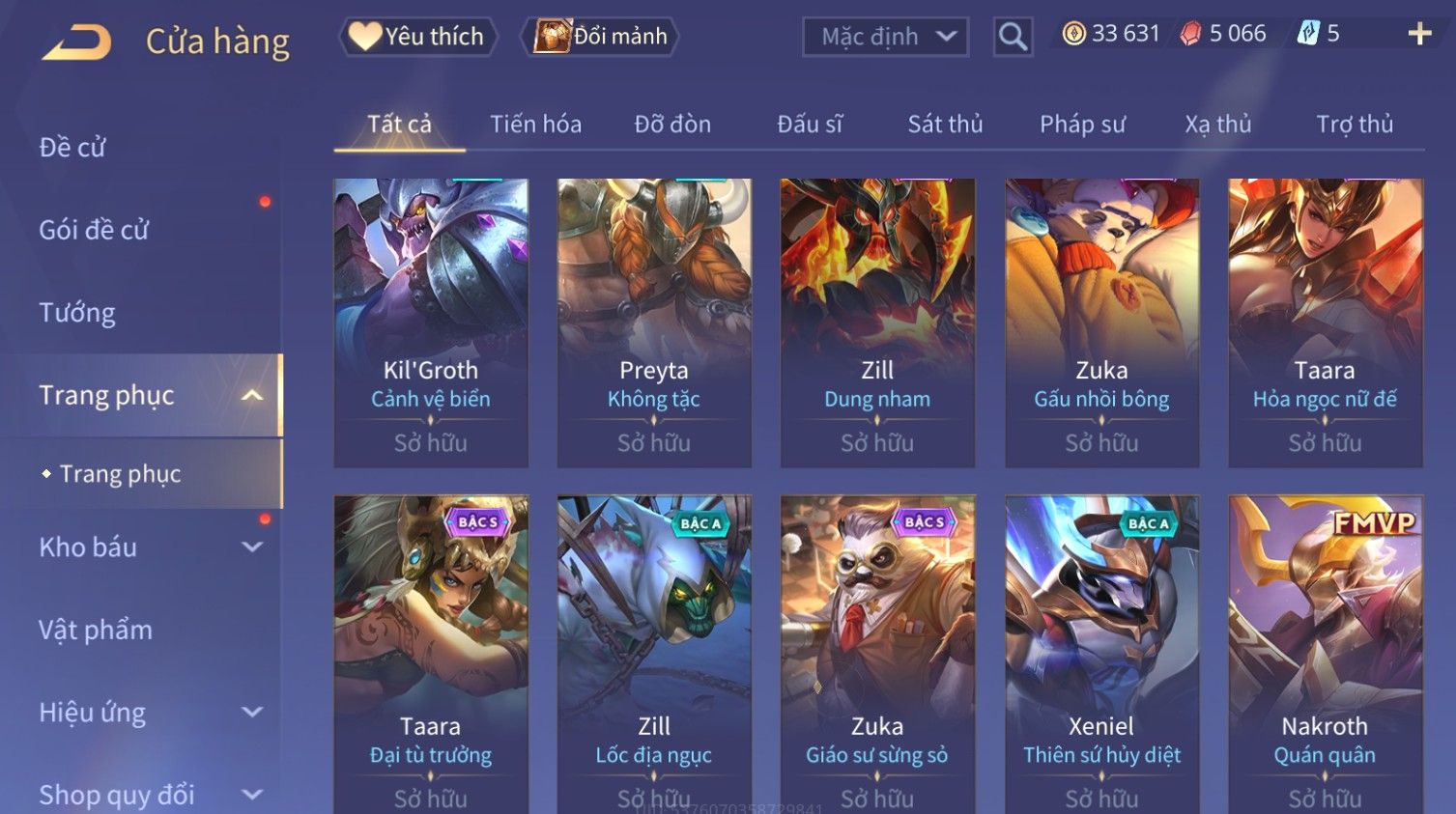Tap the plus icon to add currency
Viewport: 1456px width, 814px height.
pos(1419,34)
